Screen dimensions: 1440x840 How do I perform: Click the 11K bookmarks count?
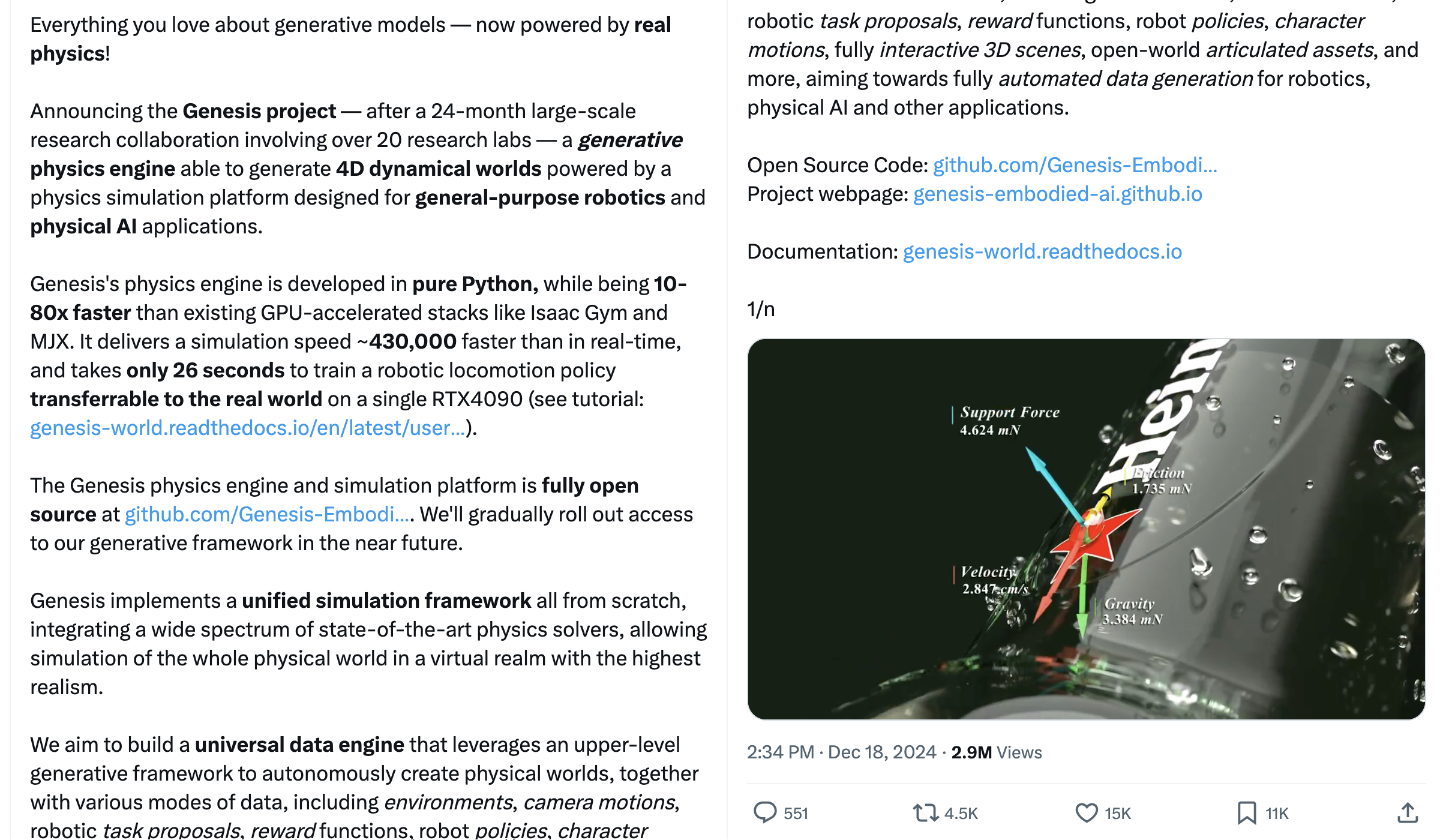[1277, 814]
